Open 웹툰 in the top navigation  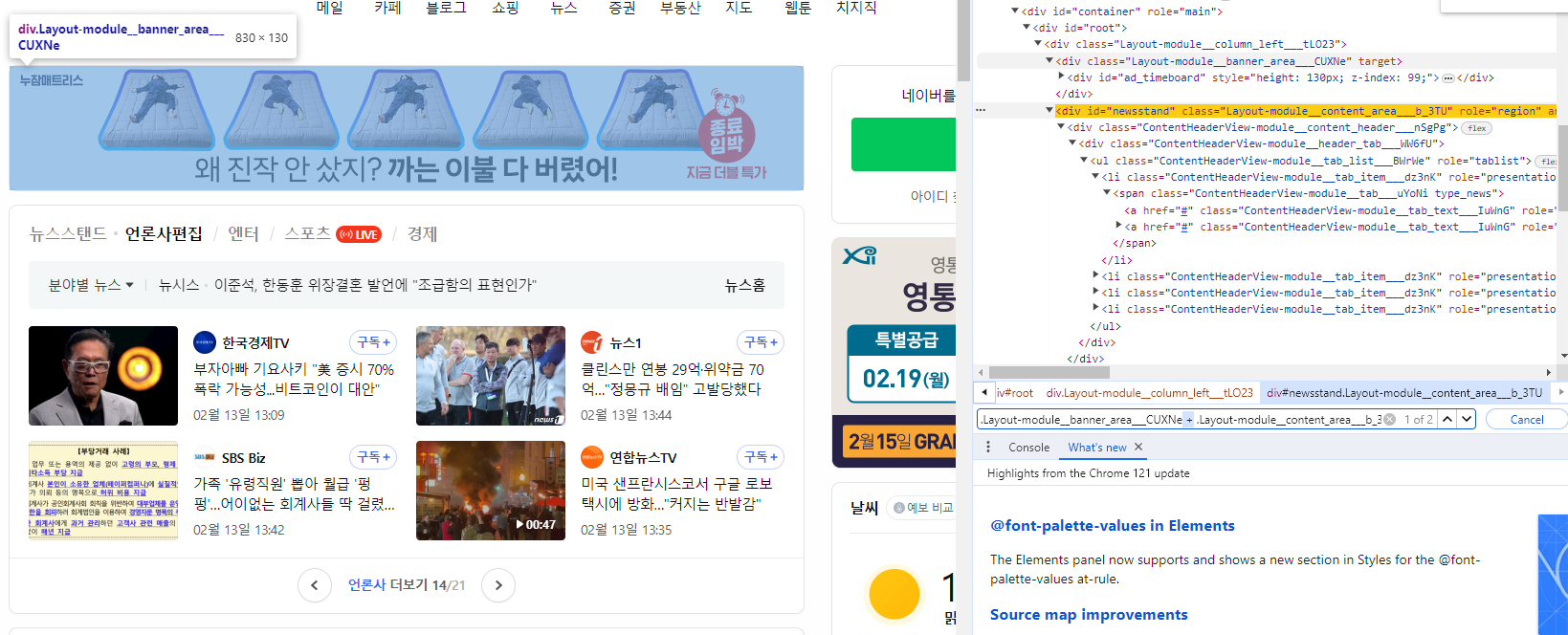coord(798,8)
